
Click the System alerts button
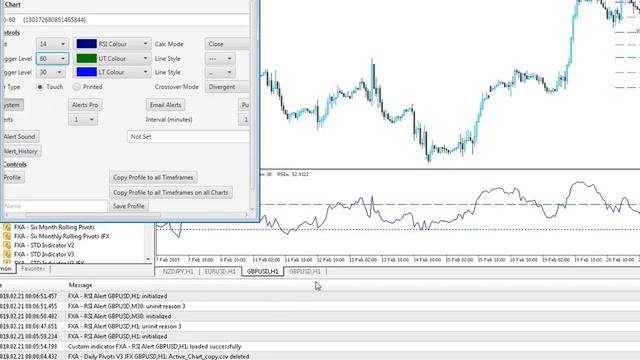tap(12, 105)
